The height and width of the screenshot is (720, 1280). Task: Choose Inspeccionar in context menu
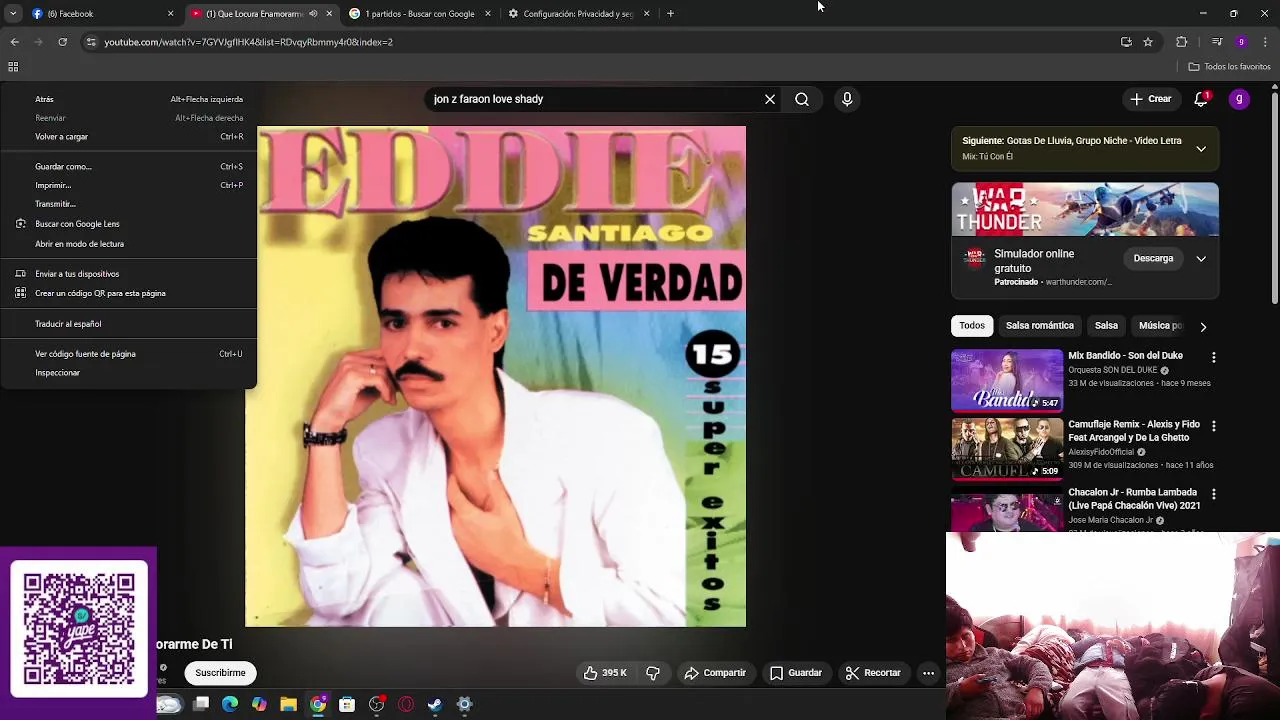(x=128, y=373)
